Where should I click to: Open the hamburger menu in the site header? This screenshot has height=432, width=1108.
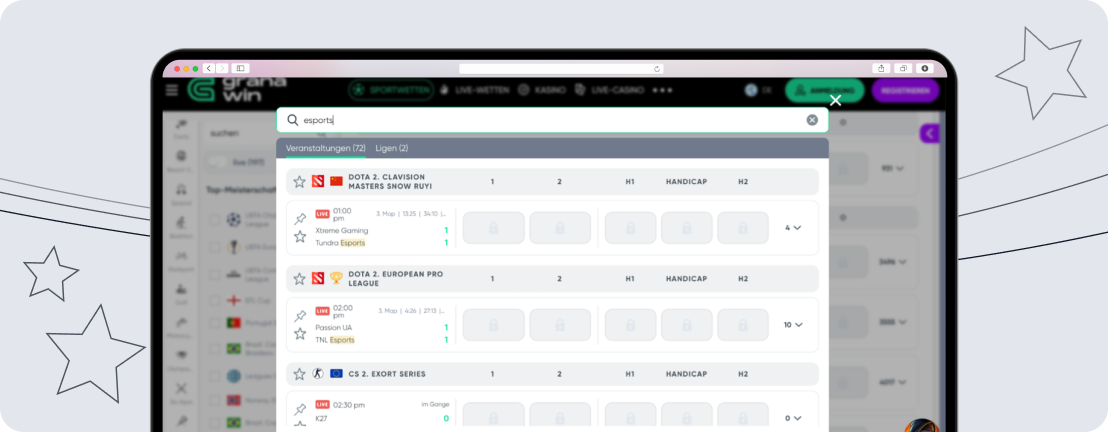172,90
